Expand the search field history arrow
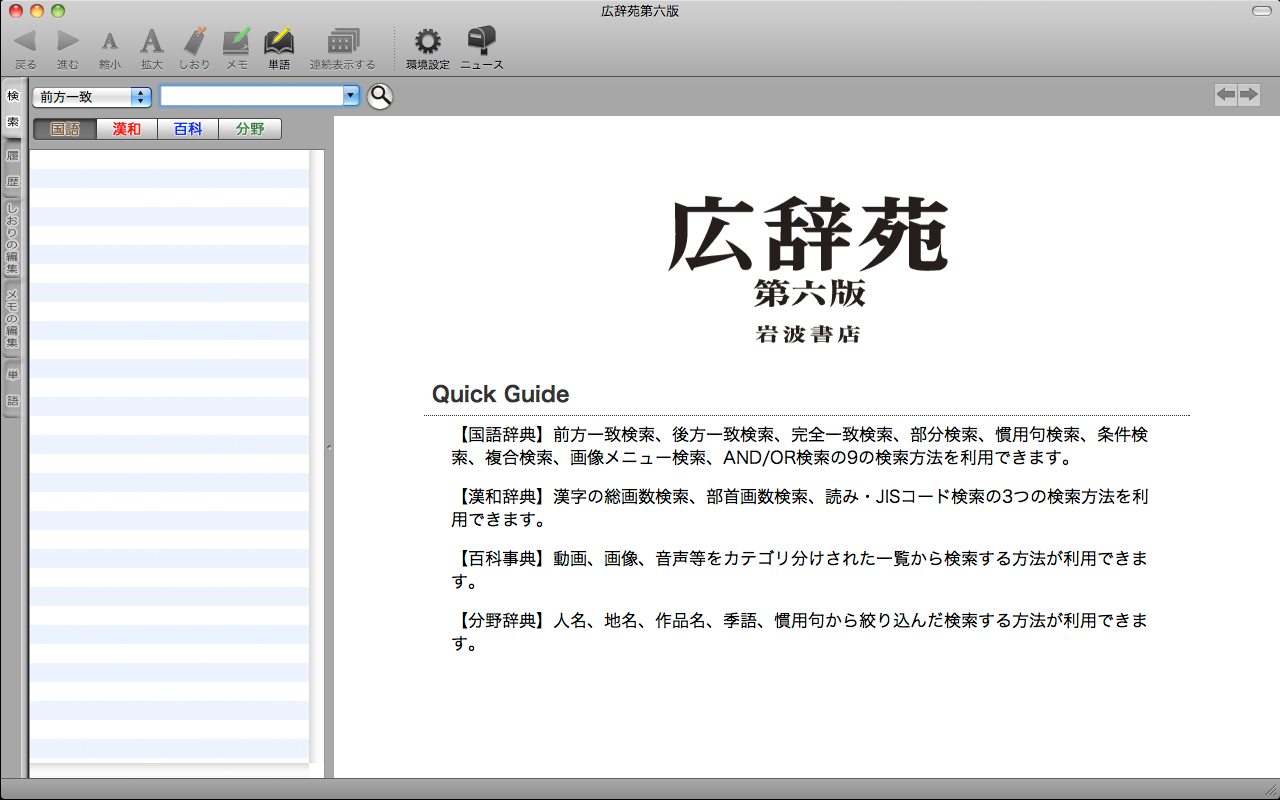 (x=350, y=96)
